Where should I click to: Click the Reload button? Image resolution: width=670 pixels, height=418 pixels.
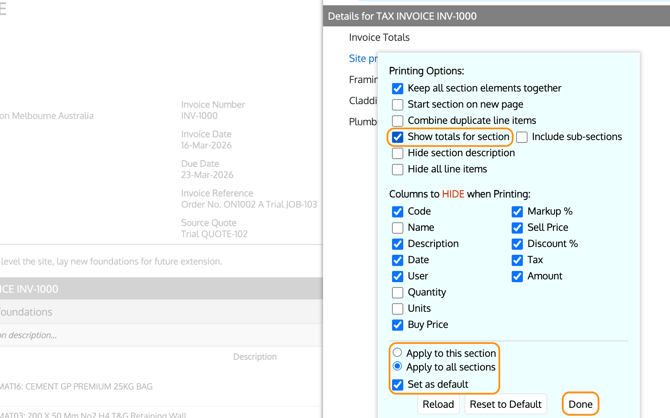[438, 404]
